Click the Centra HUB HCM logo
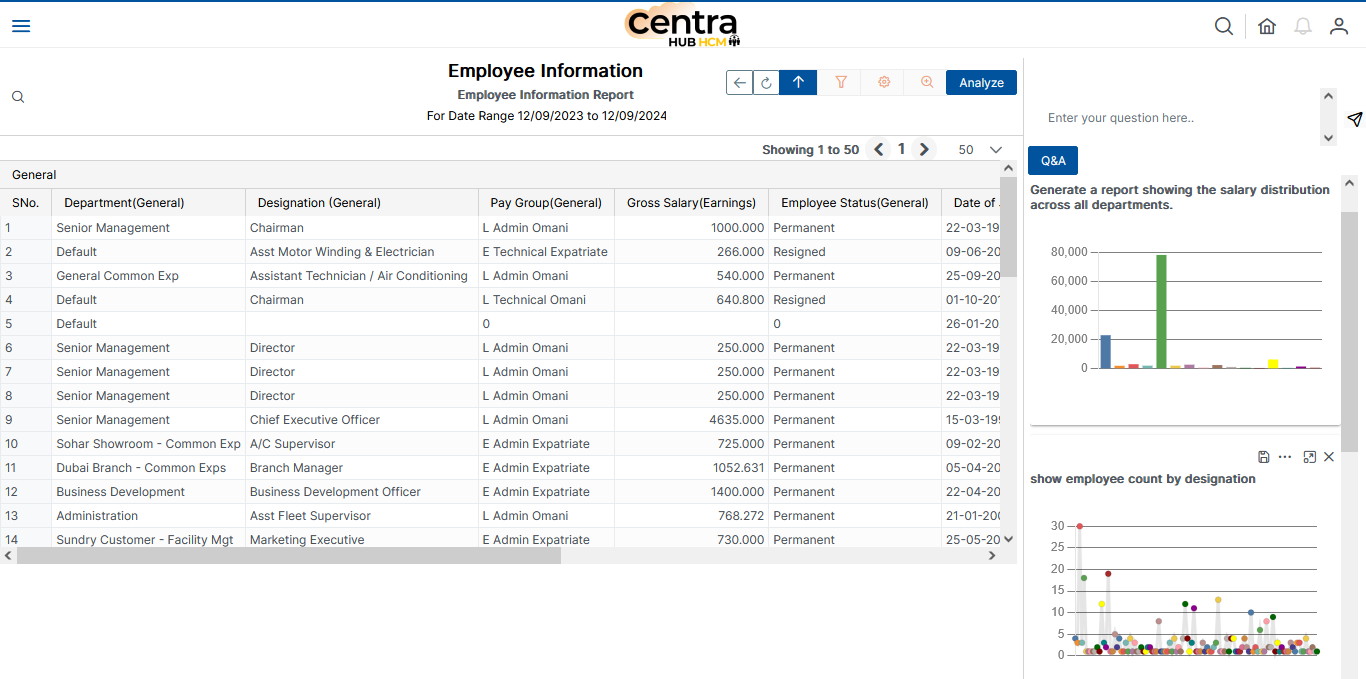 683,25
